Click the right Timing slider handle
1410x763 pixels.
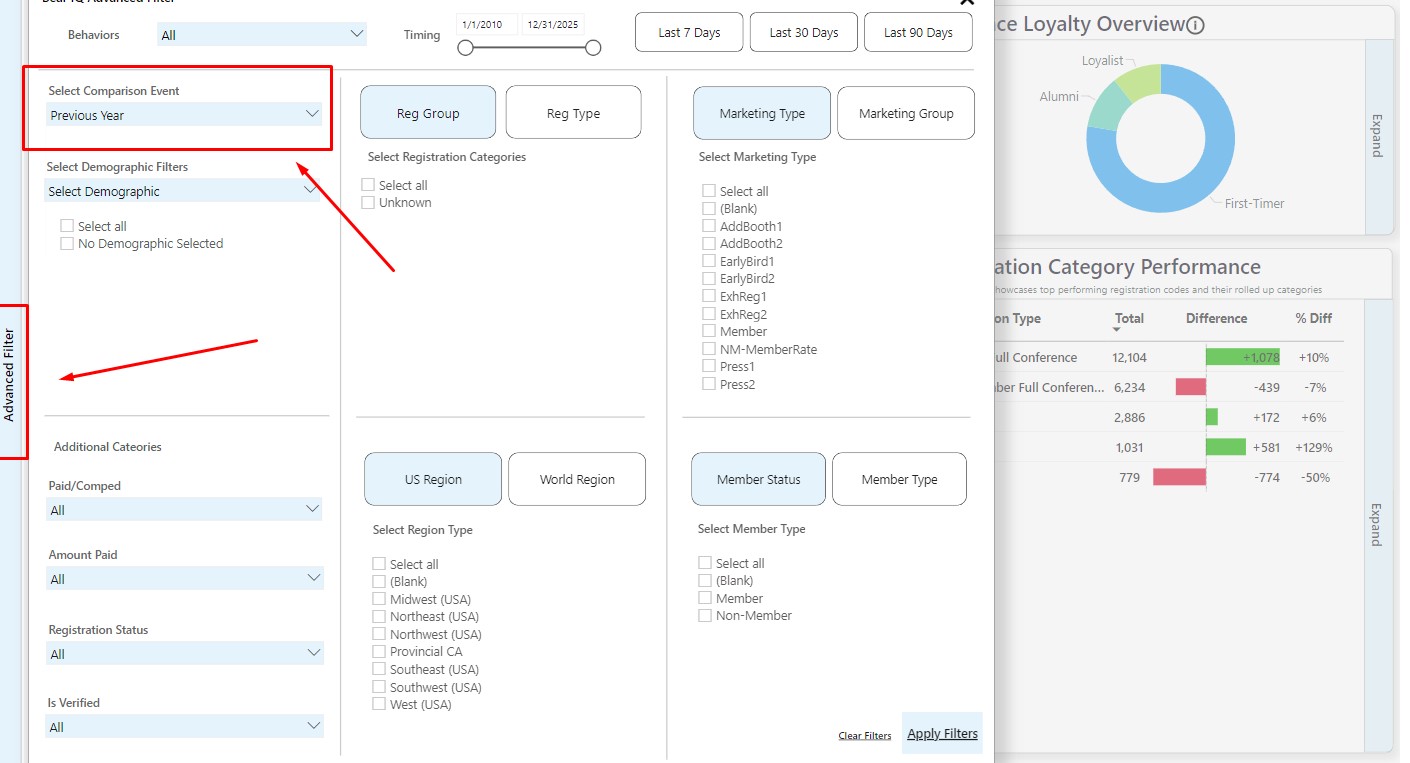pos(593,48)
